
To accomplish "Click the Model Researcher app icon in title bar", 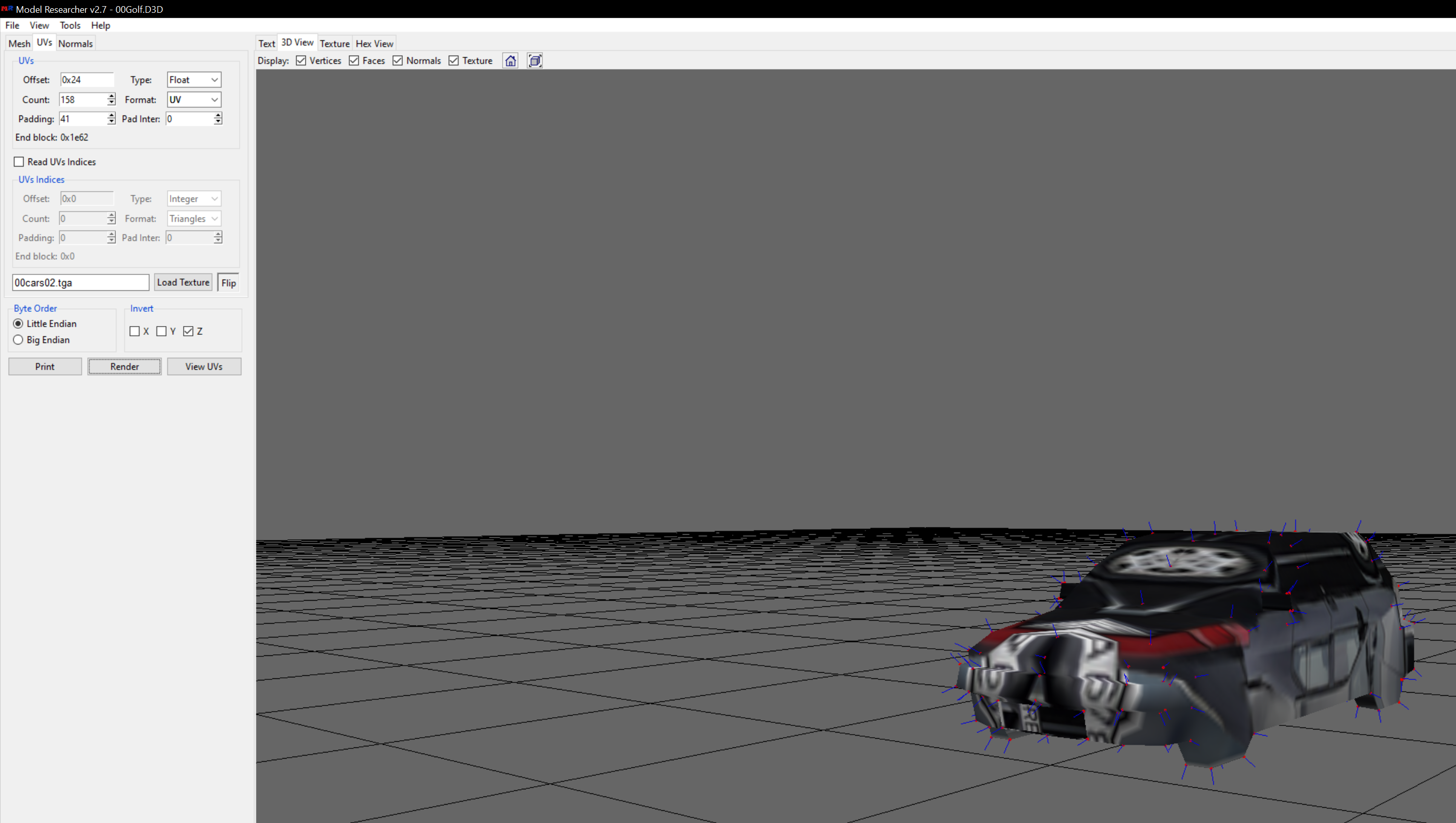I will coord(7,9).
